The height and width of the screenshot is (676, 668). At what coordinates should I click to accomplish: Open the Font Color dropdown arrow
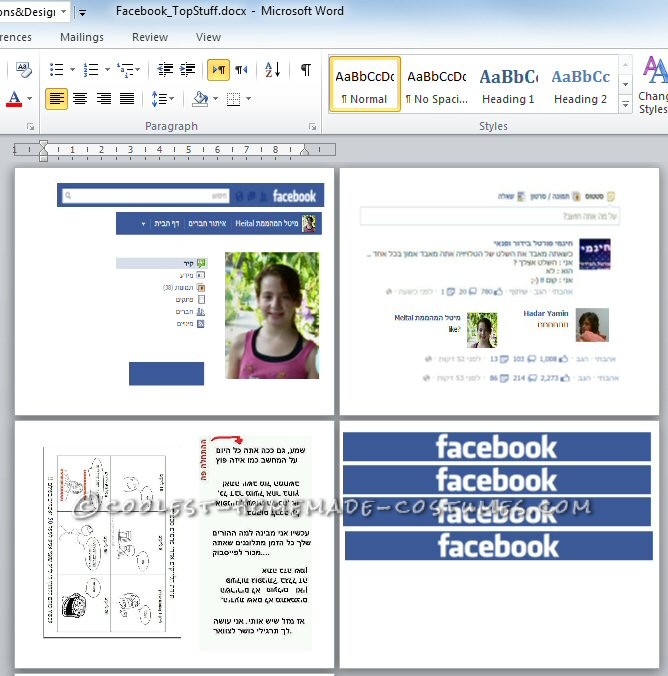29,99
